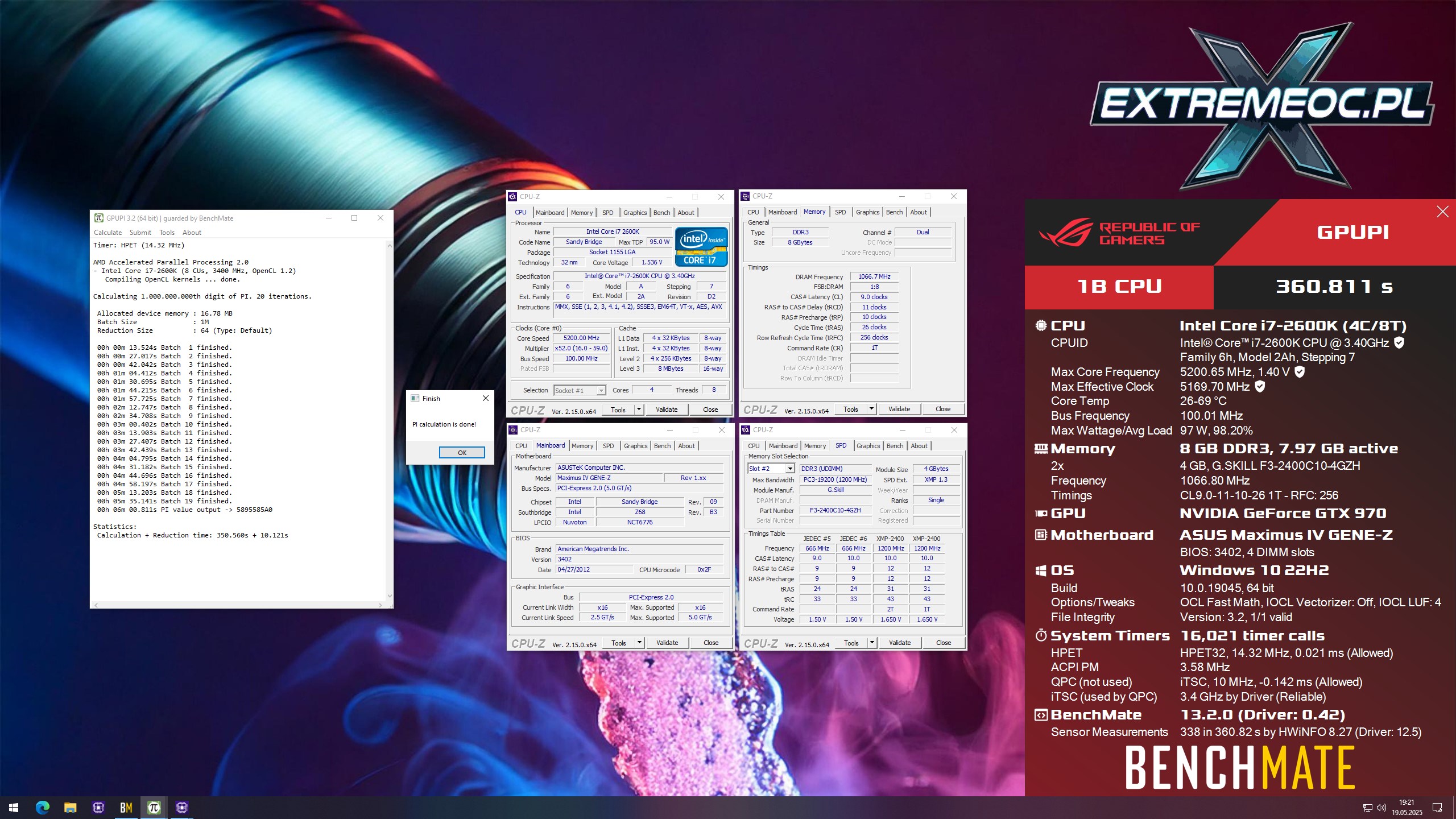This screenshot has height=819, width=1456.
Task: Open the Tools menu in GPUPI
Action: (167, 233)
